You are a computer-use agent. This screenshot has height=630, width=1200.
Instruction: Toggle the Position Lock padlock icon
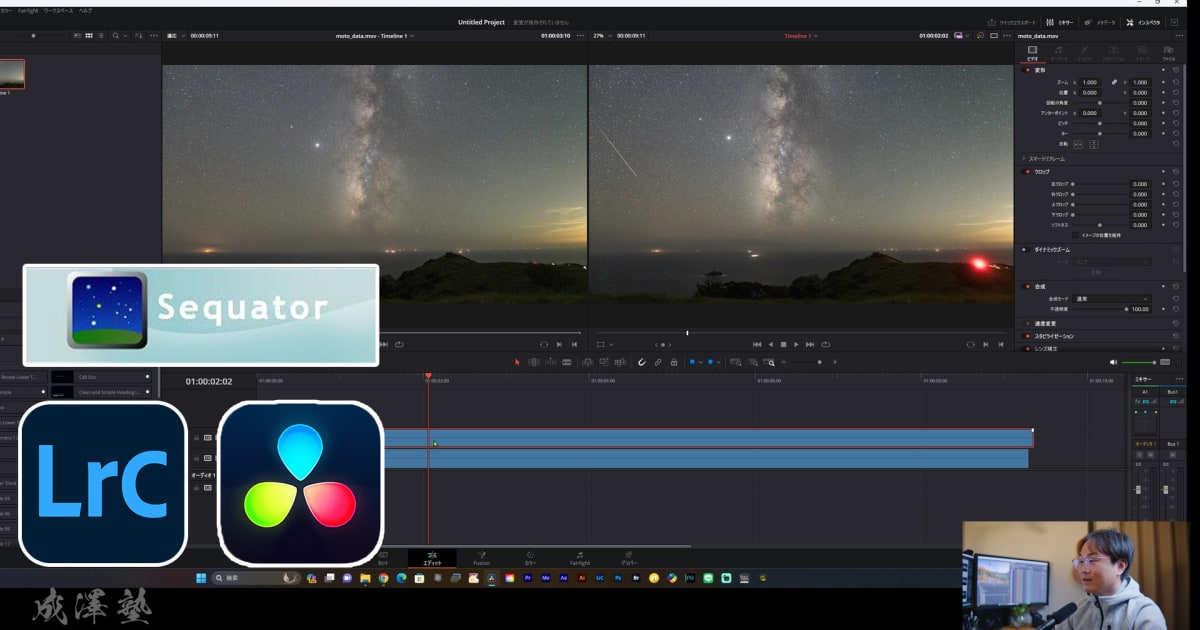(x=674, y=362)
